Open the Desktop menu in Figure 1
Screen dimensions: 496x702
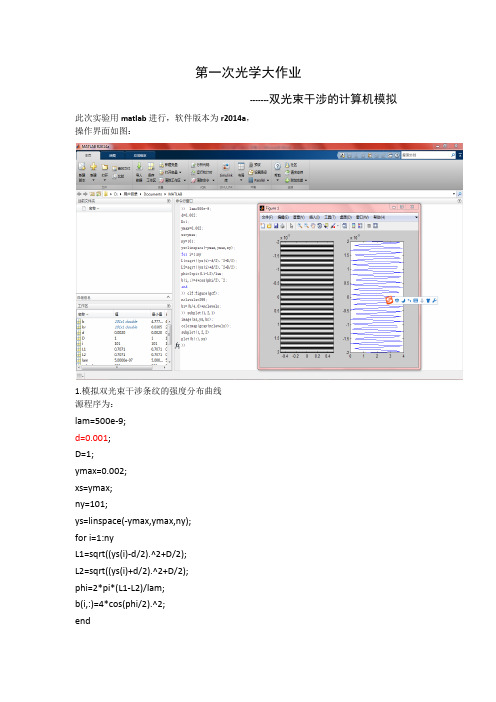(x=346, y=217)
